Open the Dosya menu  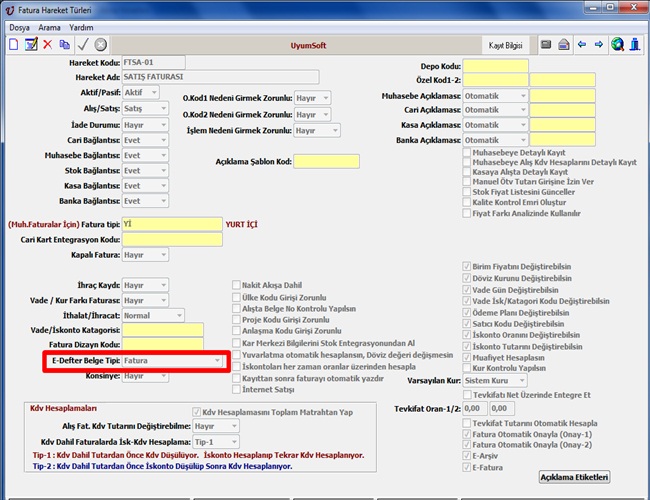pyautogui.click(x=19, y=28)
